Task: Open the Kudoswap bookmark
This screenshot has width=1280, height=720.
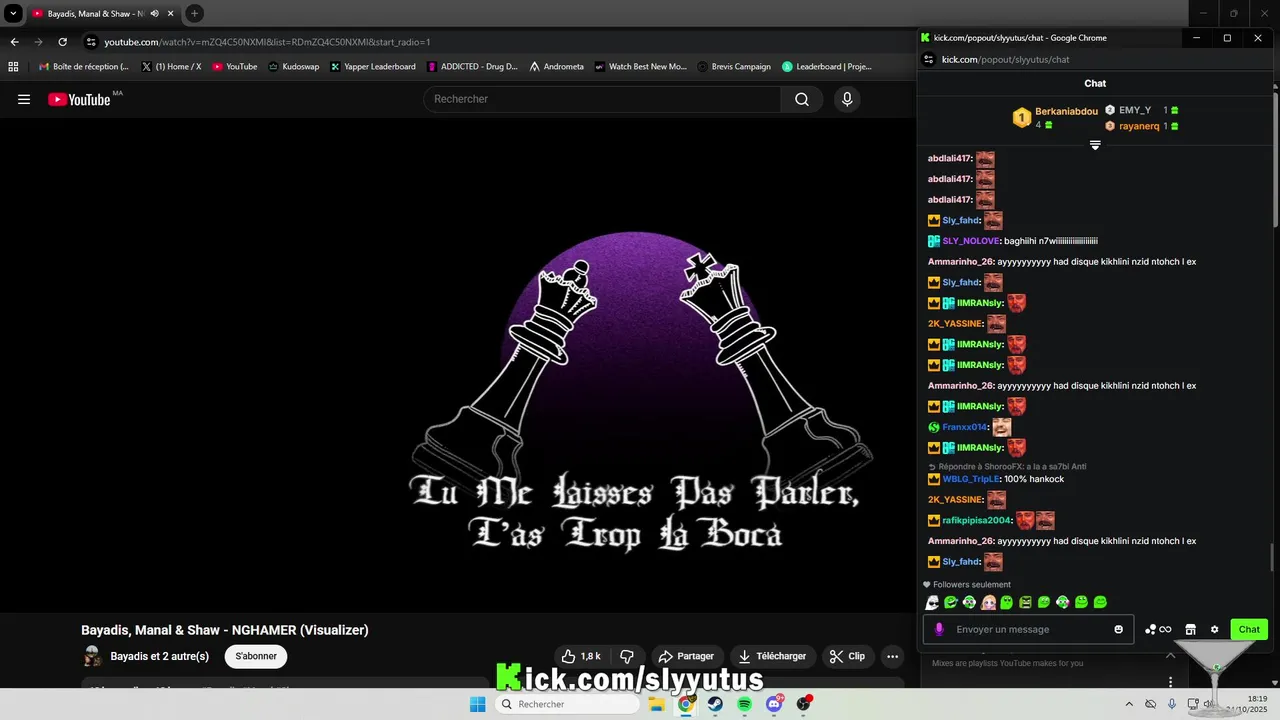Action: tap(293, 67)
